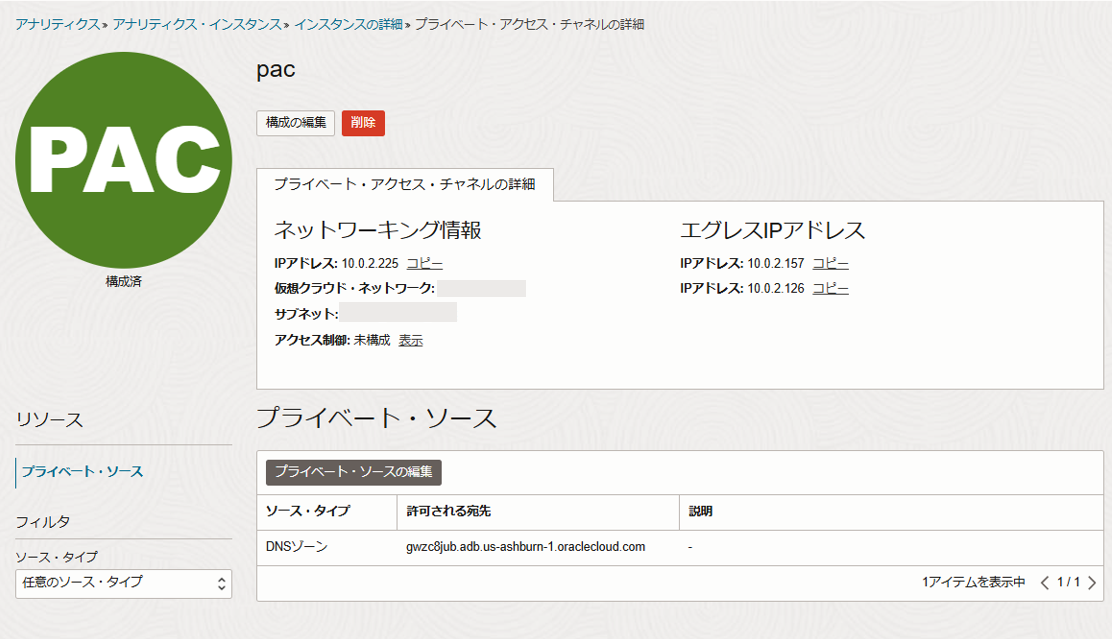Copy the networking IP address 10.0.2.225
The height and width of the screenshot is (639, 1112).
coord(424,264)
